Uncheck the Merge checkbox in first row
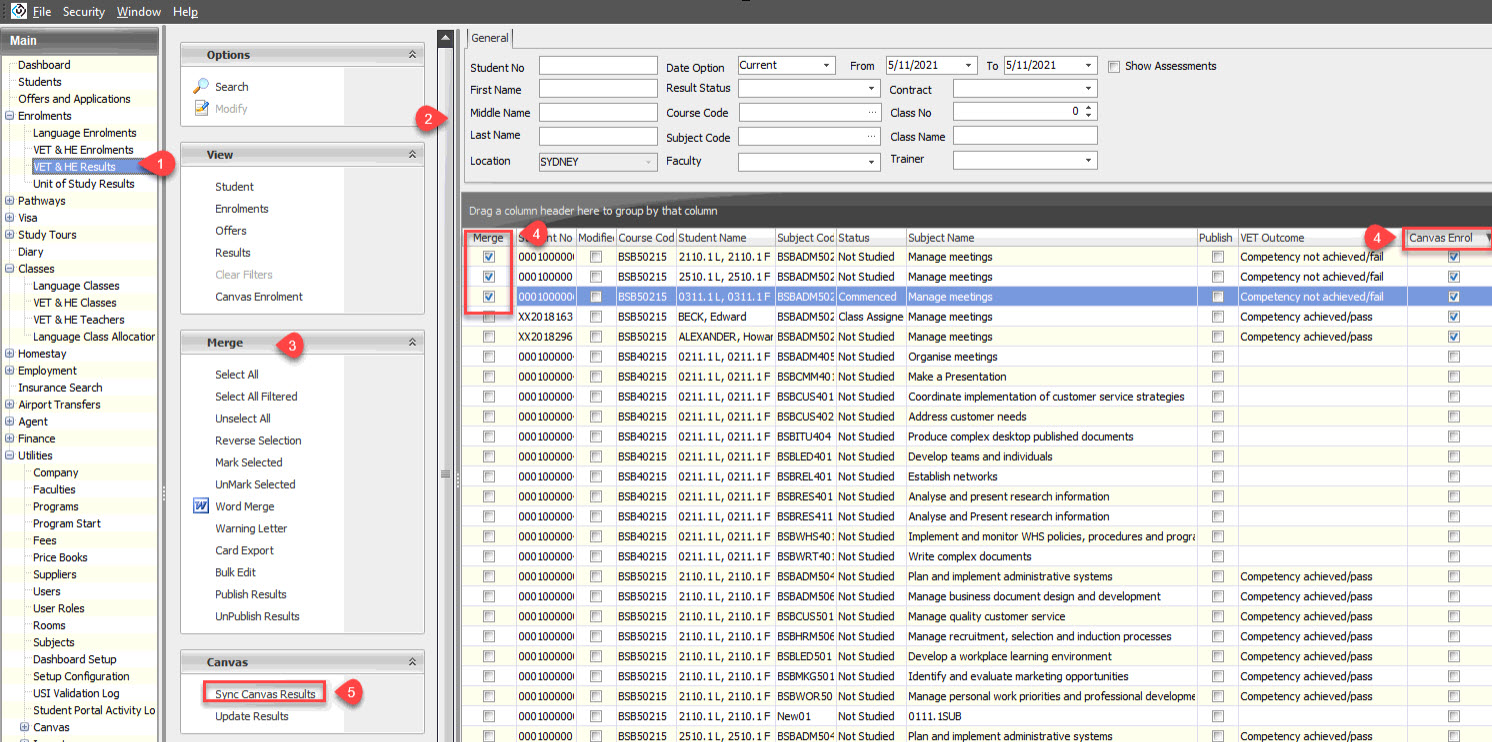Image resolution: width=1492 pixels, height=742 pixels. [489, 257]
